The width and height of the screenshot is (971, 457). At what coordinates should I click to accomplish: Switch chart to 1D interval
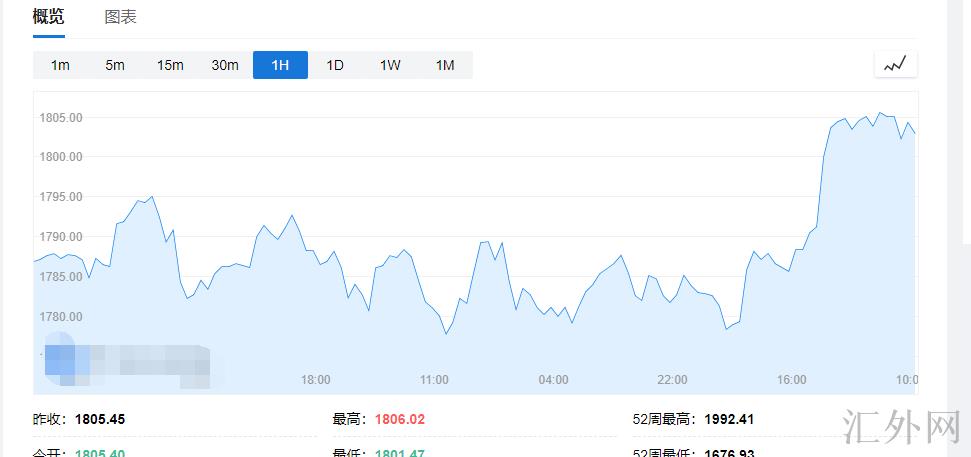335,65
